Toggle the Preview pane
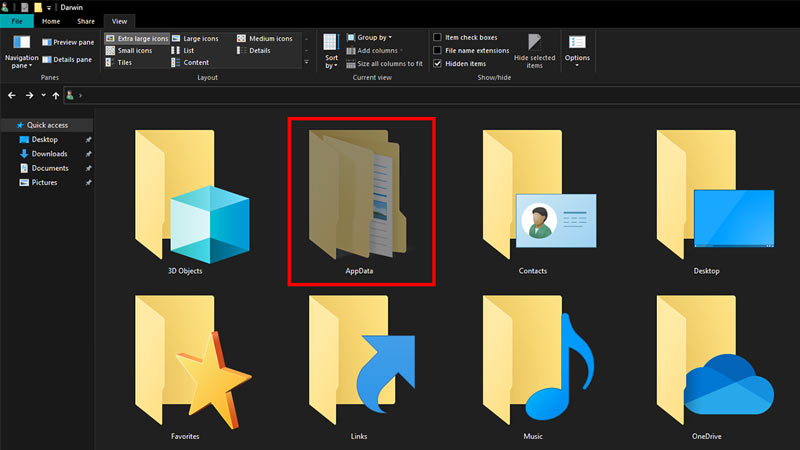 [68, 42]
